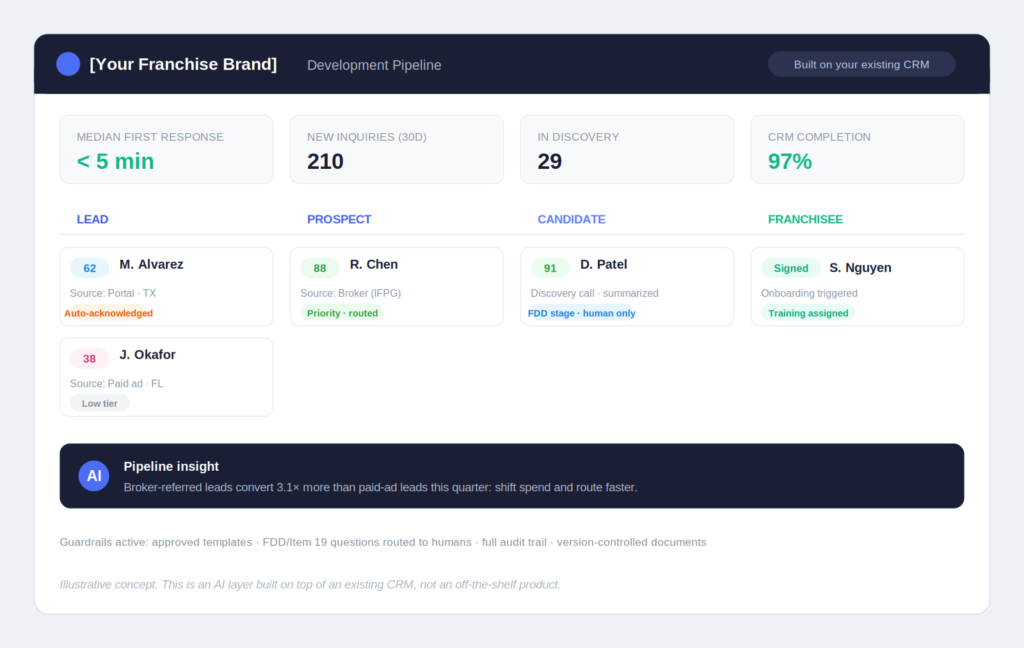Open the CRM Completion stat card
1024x648 pixels.
point(857,150)
